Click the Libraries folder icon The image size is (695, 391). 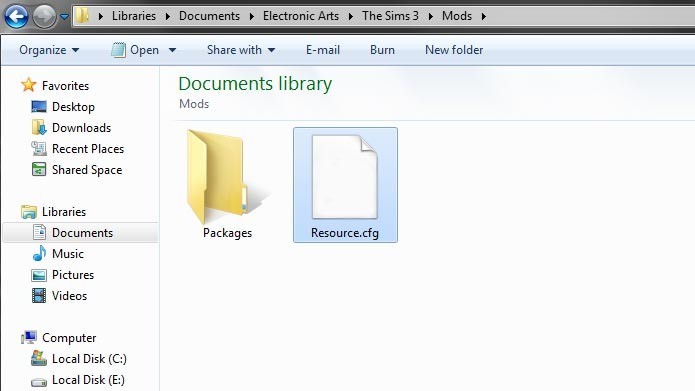tap(29, 212)
